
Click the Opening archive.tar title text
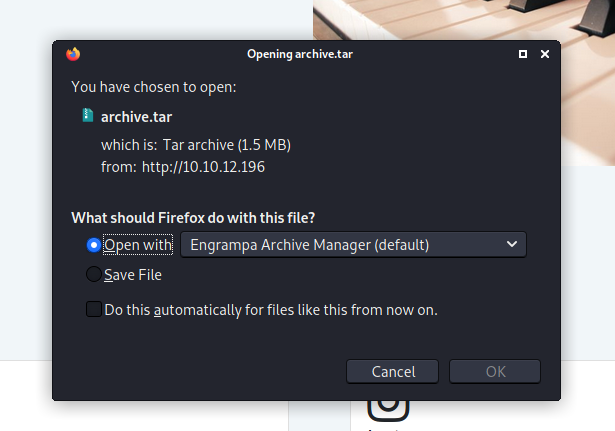[x=299, y=54]
